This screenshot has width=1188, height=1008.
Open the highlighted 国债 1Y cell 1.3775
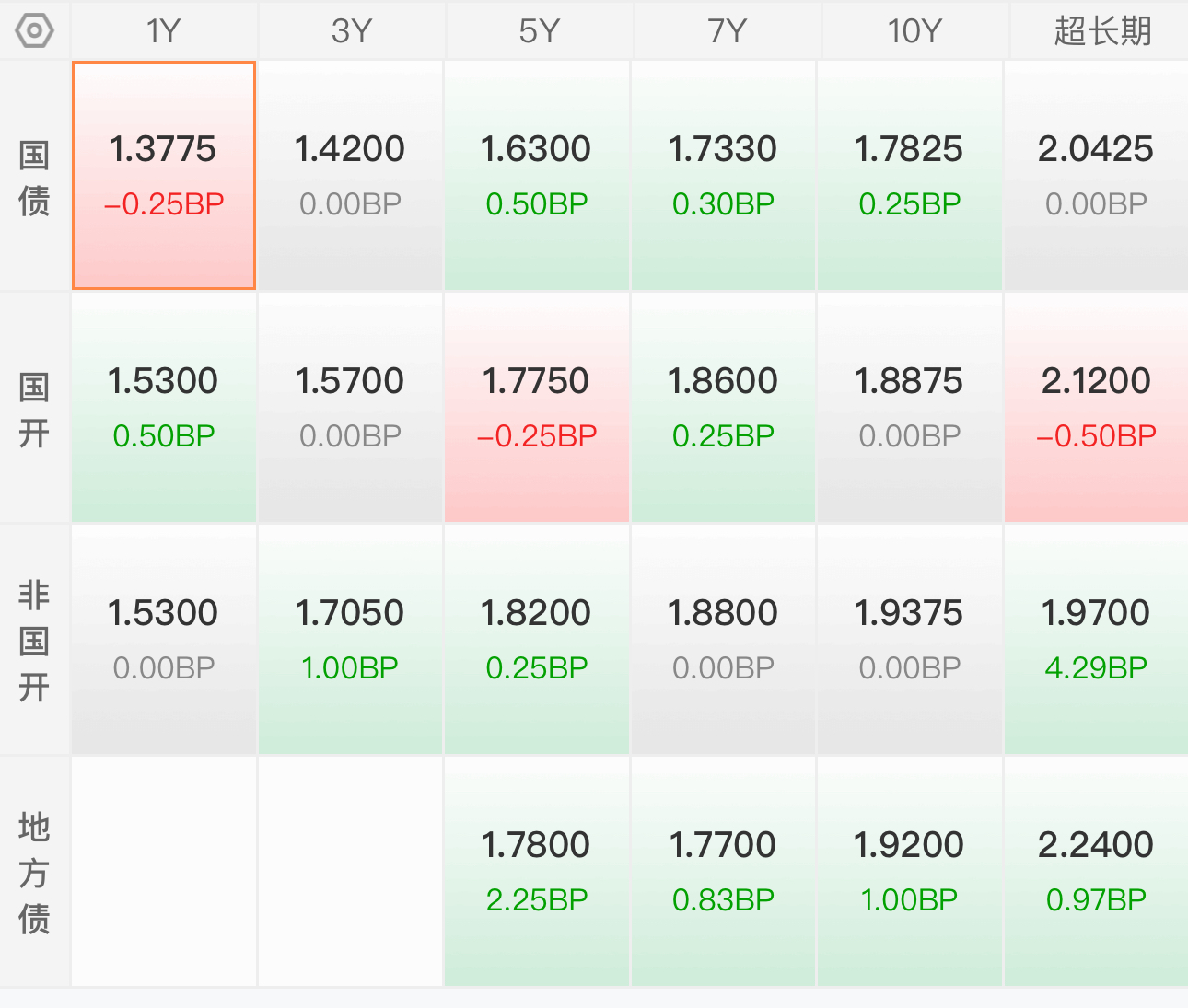tap(164, 176)
